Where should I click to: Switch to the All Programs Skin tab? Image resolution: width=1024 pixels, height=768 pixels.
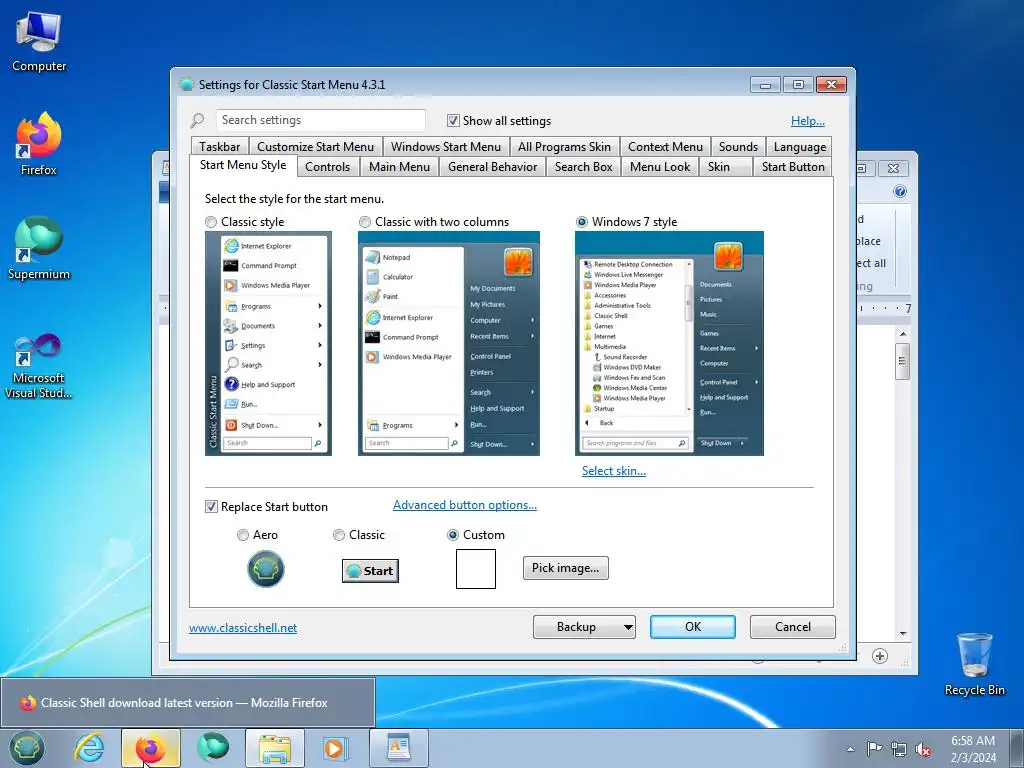564,147
